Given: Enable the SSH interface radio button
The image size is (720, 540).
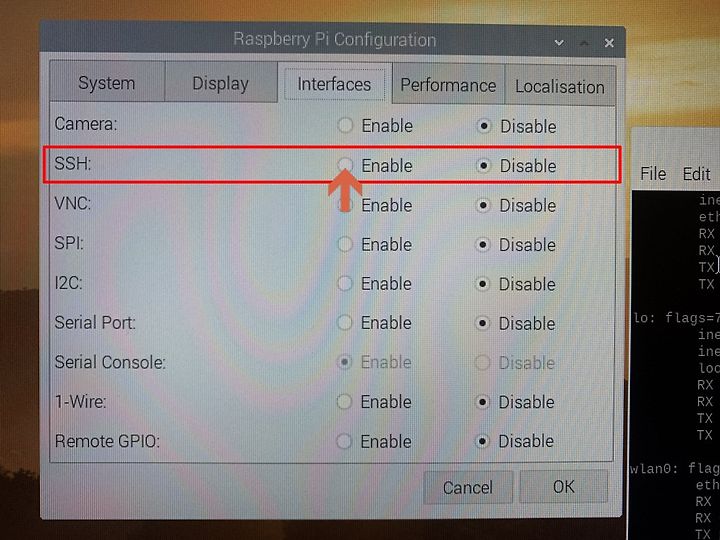Looking at the screenshot, I should point(345,165).
